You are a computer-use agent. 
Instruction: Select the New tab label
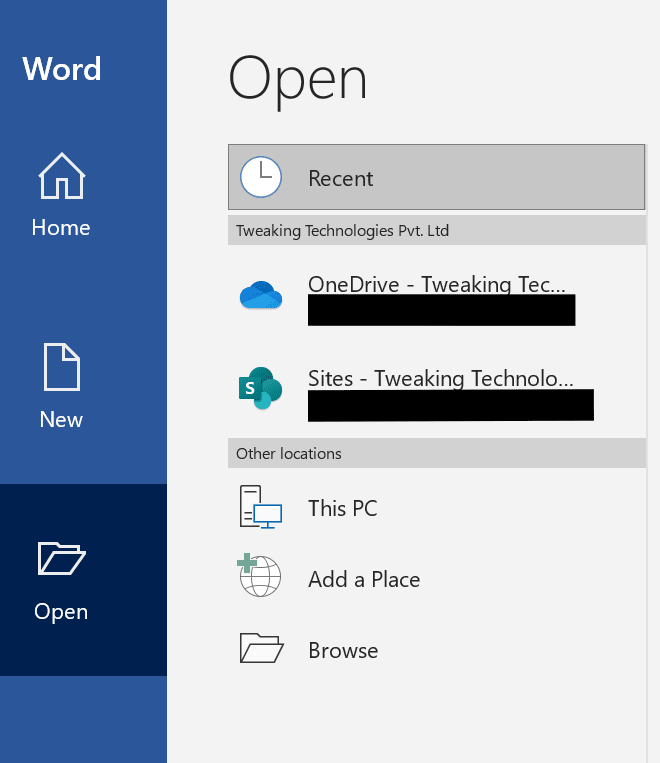tap(61, 419)
